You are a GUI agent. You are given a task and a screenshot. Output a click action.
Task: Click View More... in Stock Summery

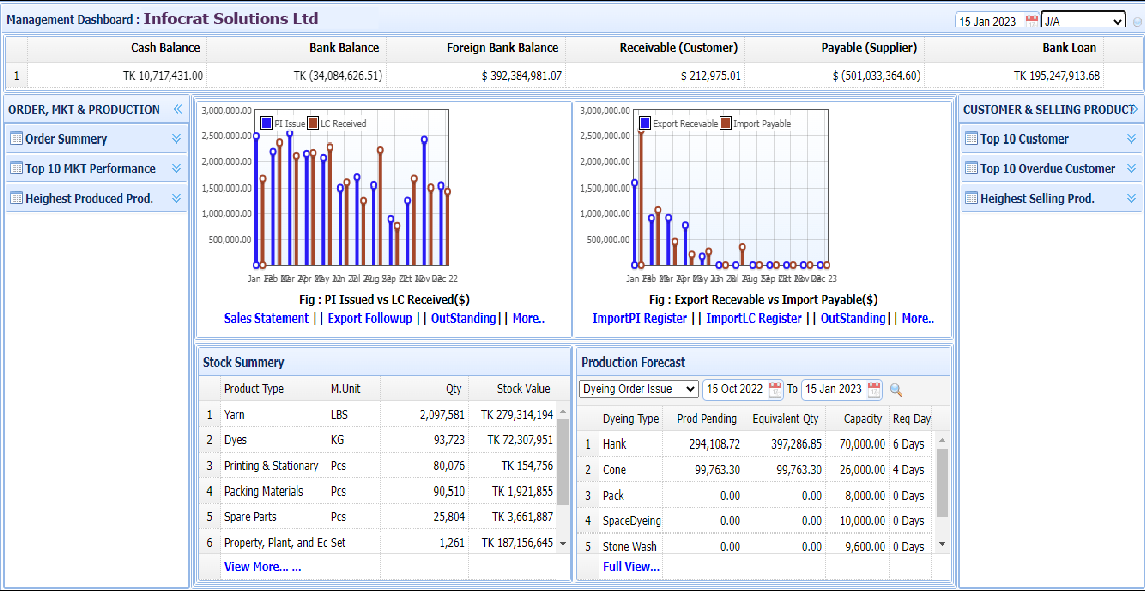[x=262, y=566]
